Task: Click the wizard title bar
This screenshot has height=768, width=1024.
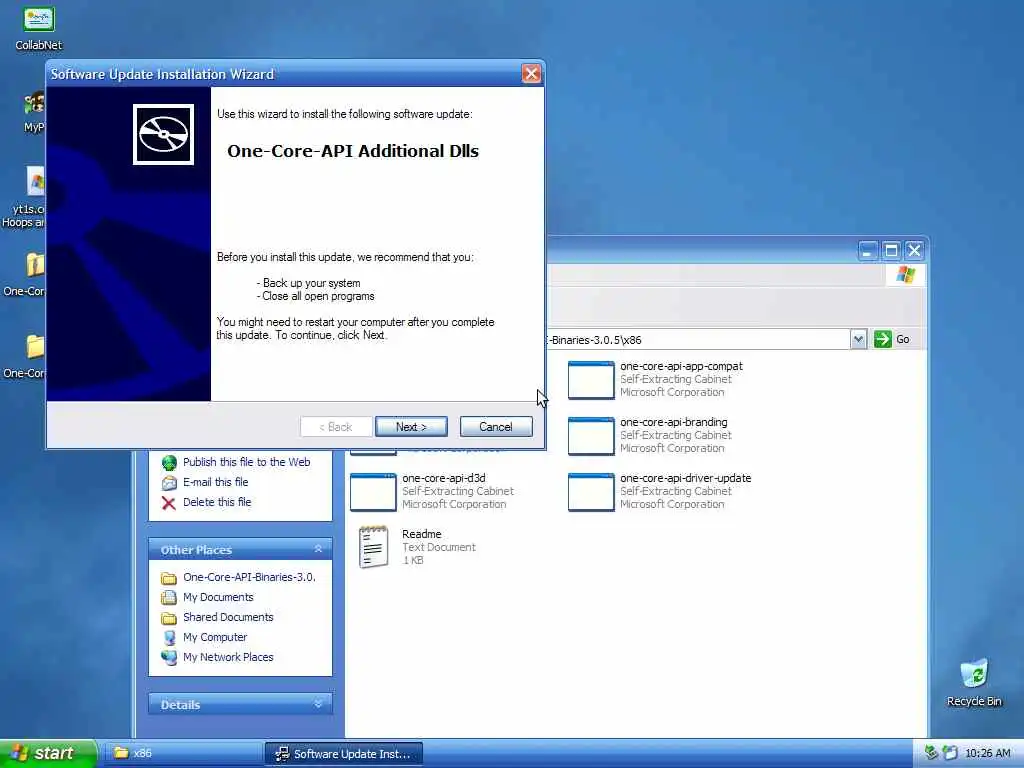Action: 284,74
